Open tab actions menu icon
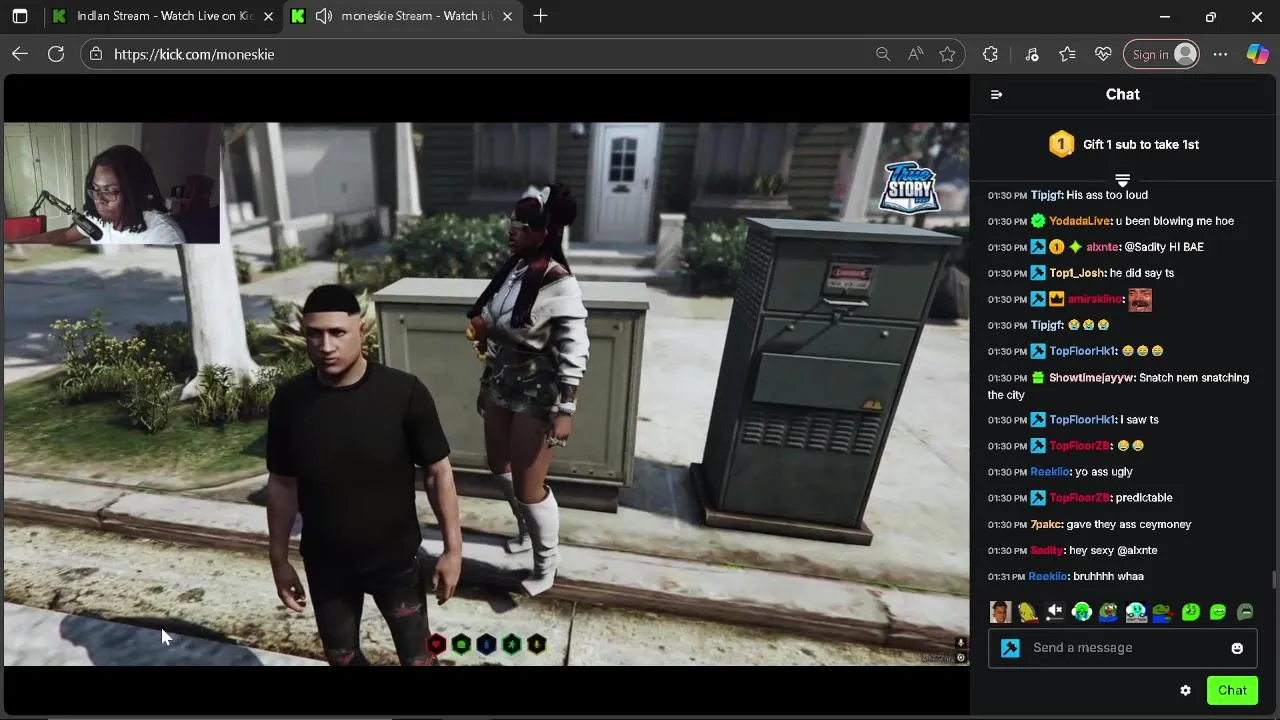Image resolution: width=1280 pixels, height=720 pixels. click(x=20, y=16)
